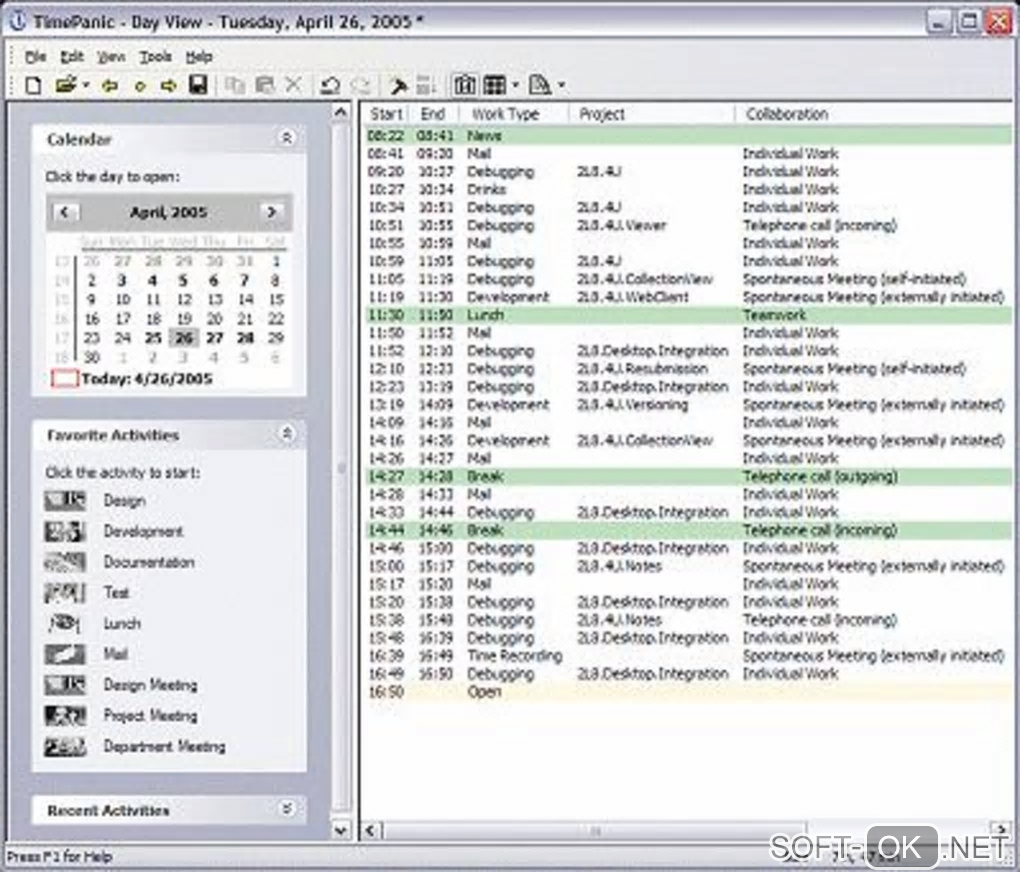Start the Mail favorite activity
The height and width of the screenshot is (872, 1020).
point(87,654)
